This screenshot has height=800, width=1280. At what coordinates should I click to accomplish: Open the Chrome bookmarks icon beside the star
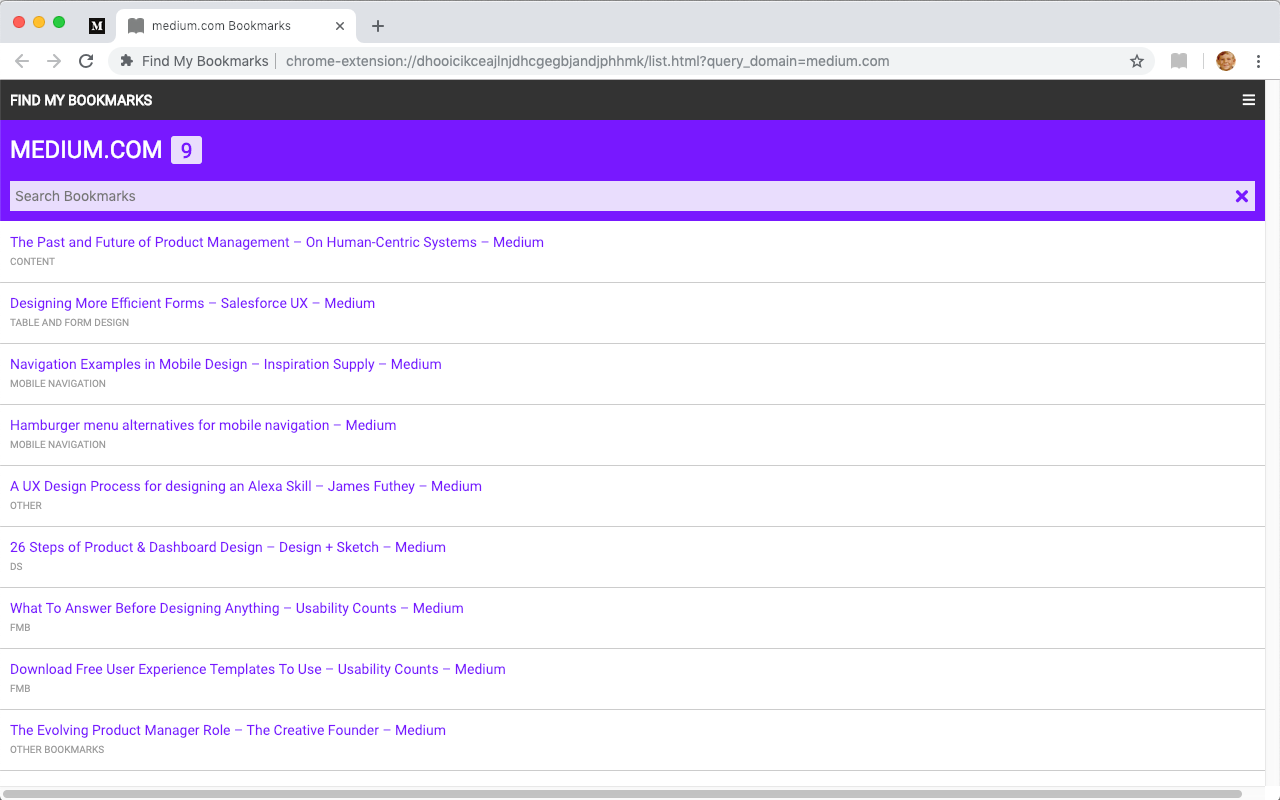click(1178, 61)
